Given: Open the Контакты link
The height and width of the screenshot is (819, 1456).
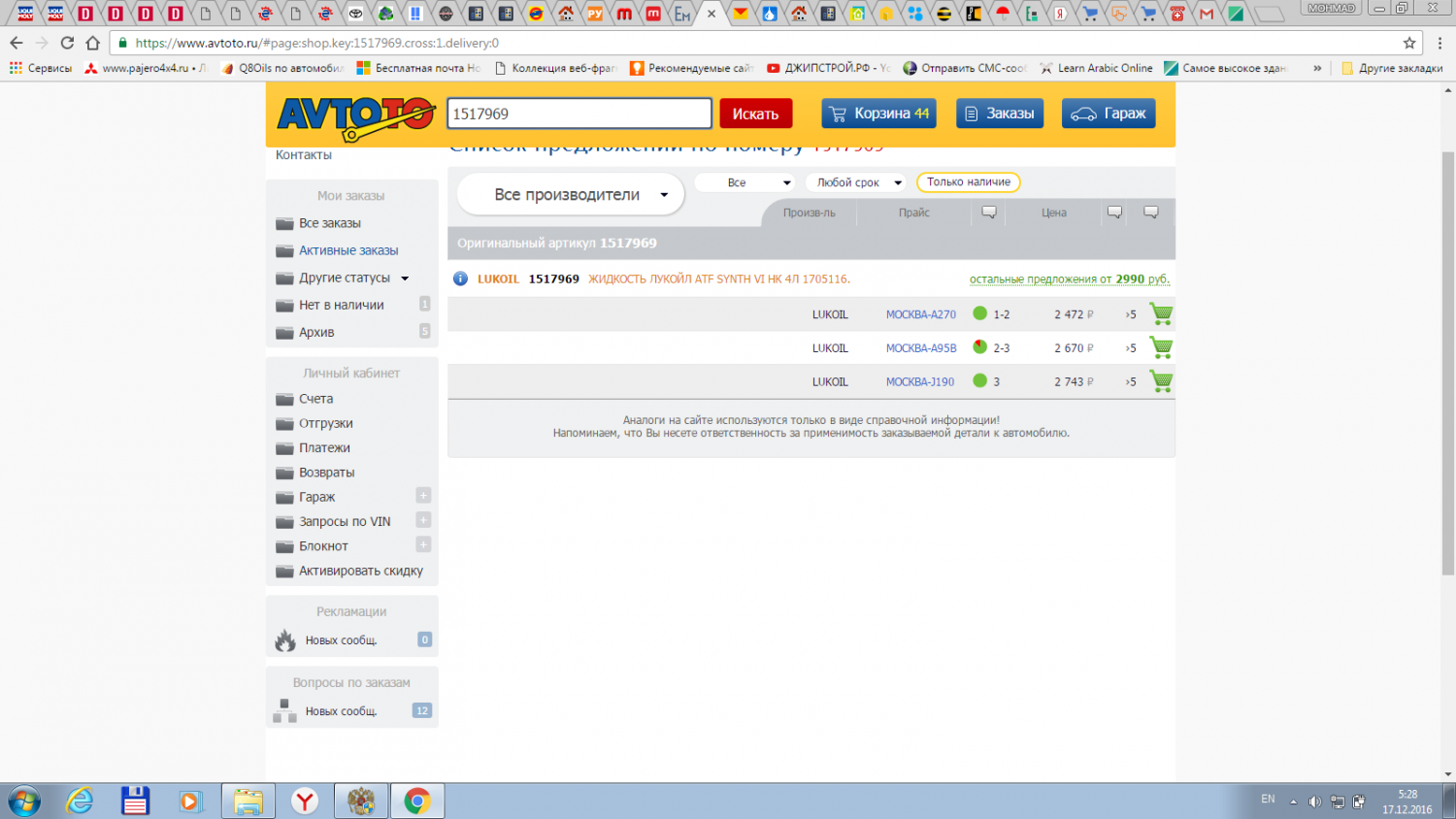Looking at the screenshot, I should [x=304, y=155].
